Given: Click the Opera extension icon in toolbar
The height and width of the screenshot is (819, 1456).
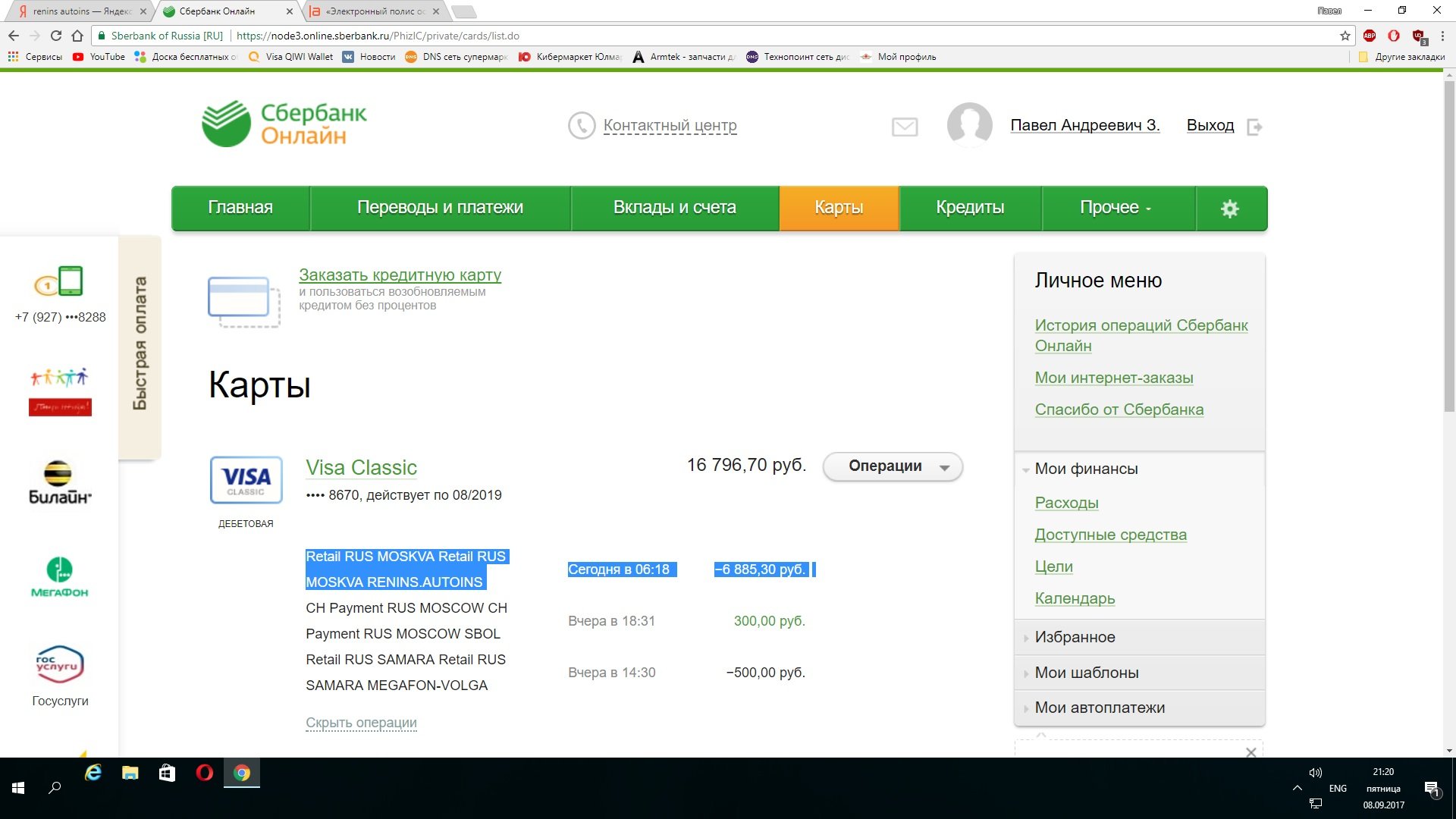Looking at the screenshot, I should tap(1394, 36).
